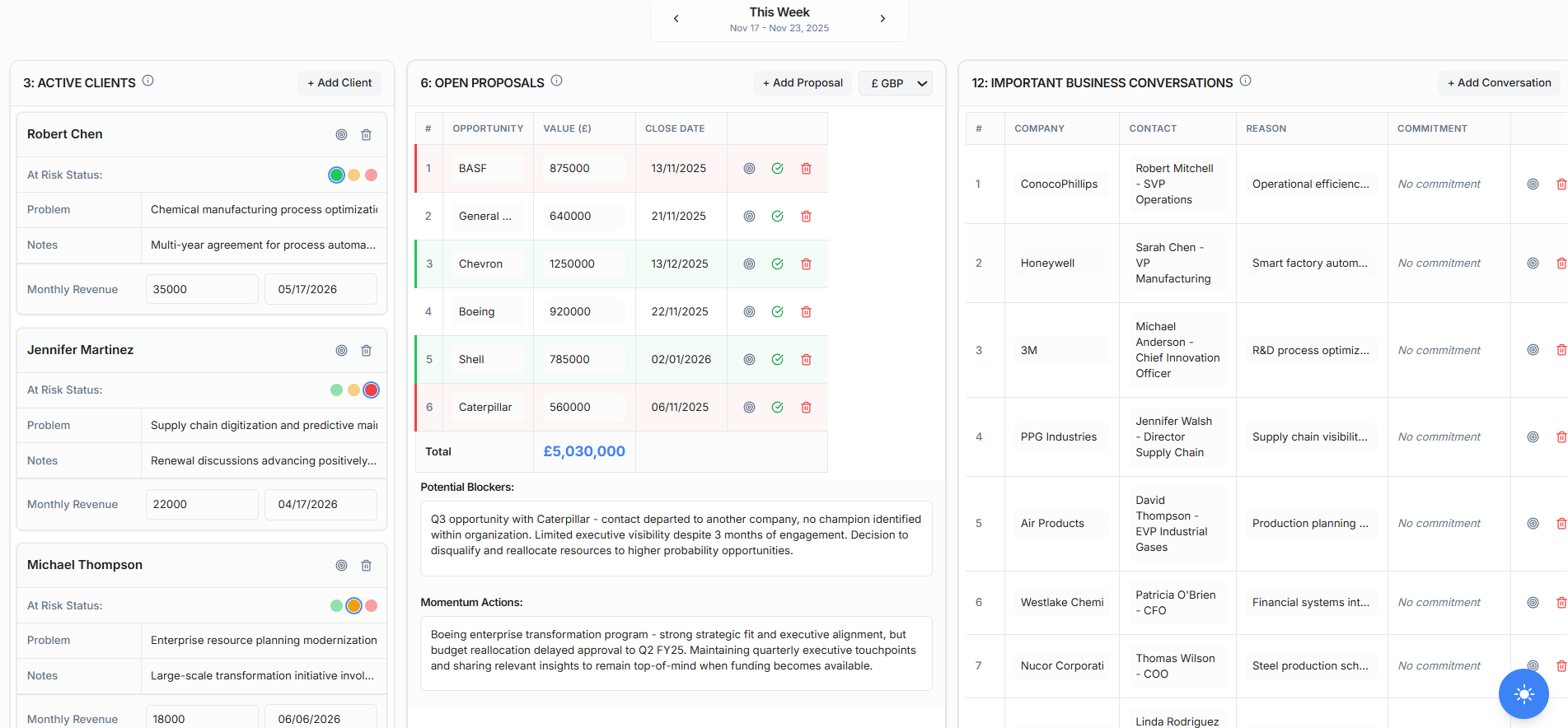Image resolution: width=1568 pixels, height=728 pixels.
Task: Add a new client
Action: [339, 83]
